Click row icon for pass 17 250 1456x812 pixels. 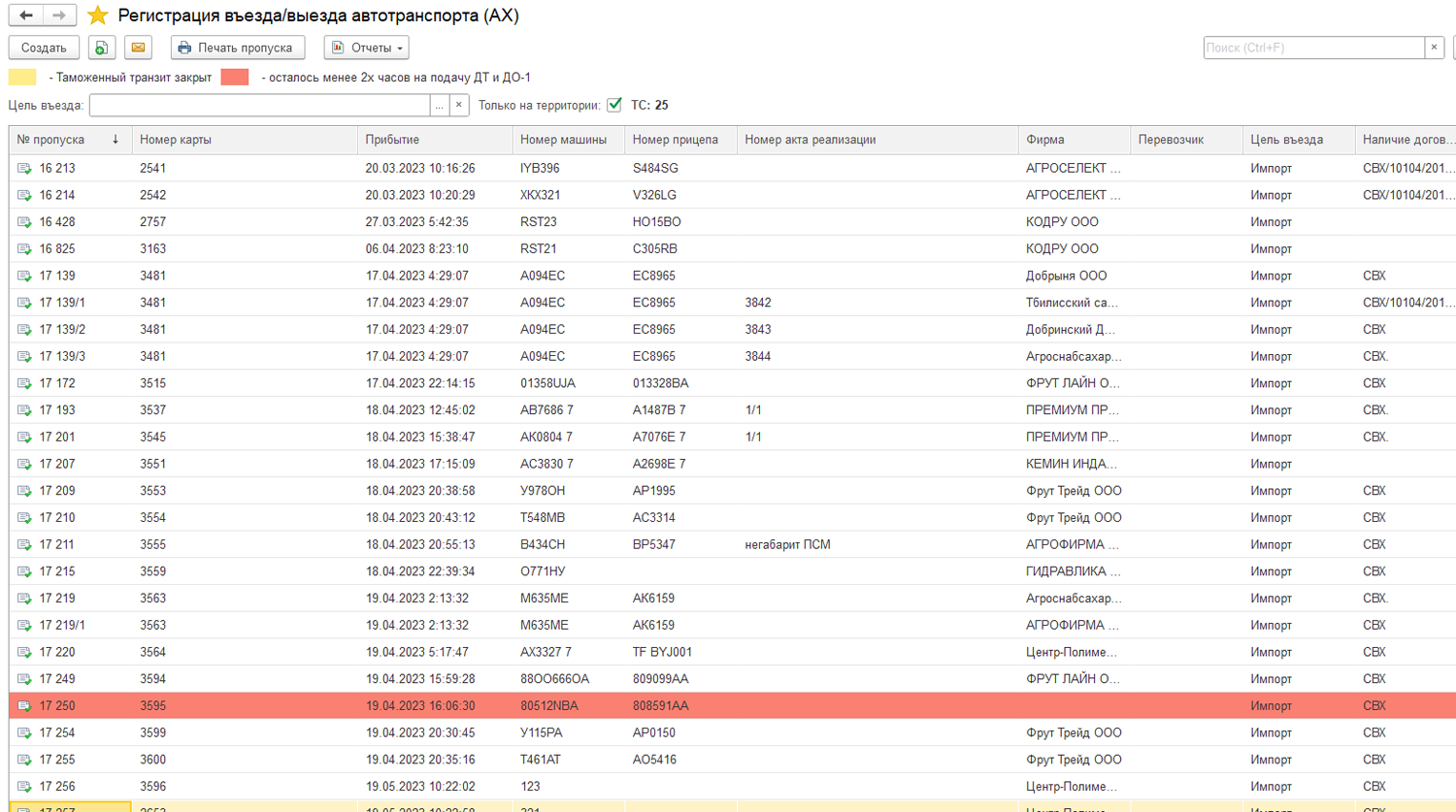tap(24, 706)
